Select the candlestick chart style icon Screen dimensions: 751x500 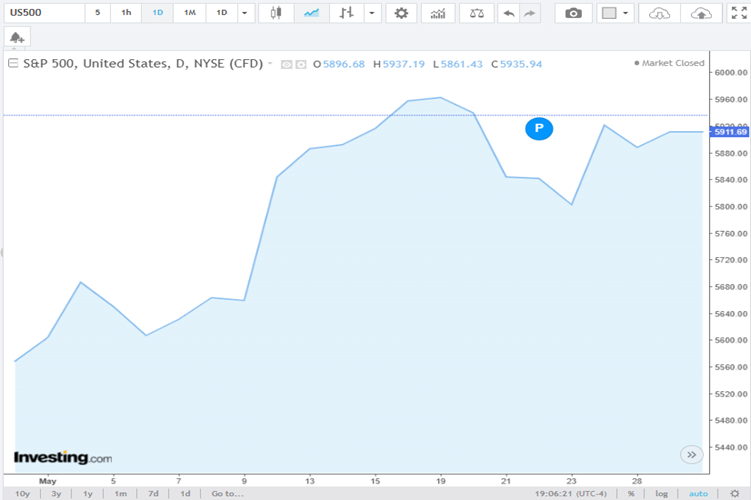pyautogui.click(x=276, y=13)
